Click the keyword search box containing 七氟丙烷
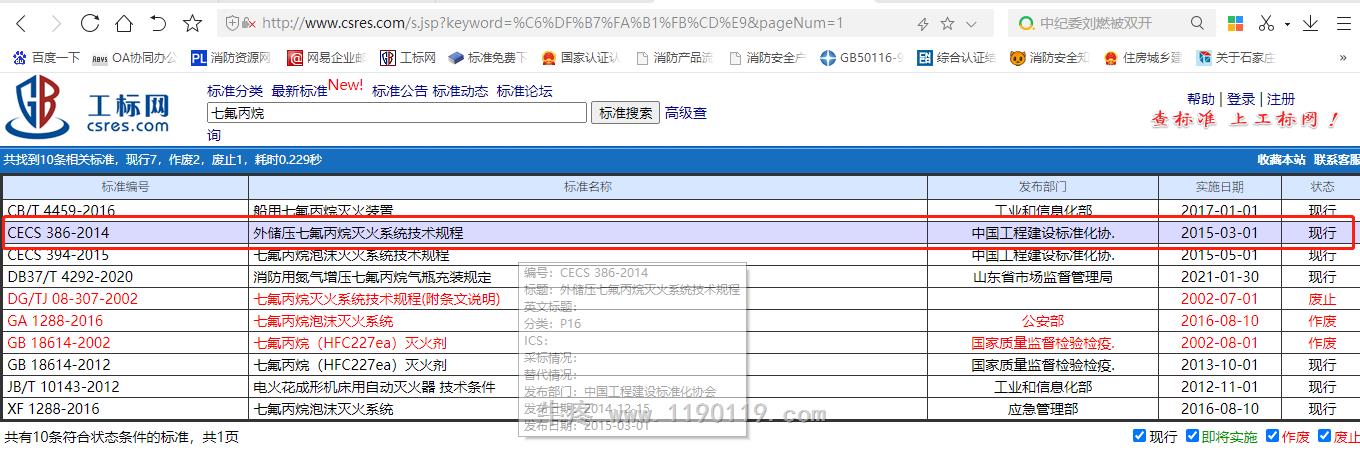1360x468 pixels. [x=396, y=113]
